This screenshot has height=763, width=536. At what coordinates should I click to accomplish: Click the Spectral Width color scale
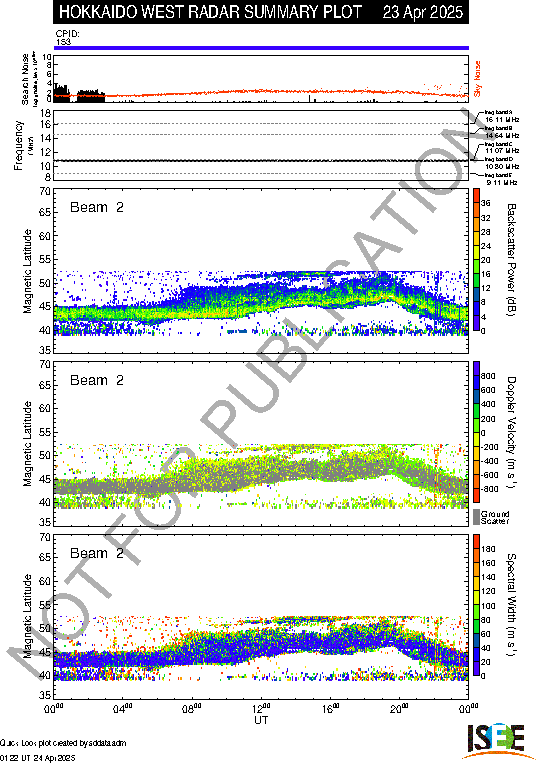point(476,605)
